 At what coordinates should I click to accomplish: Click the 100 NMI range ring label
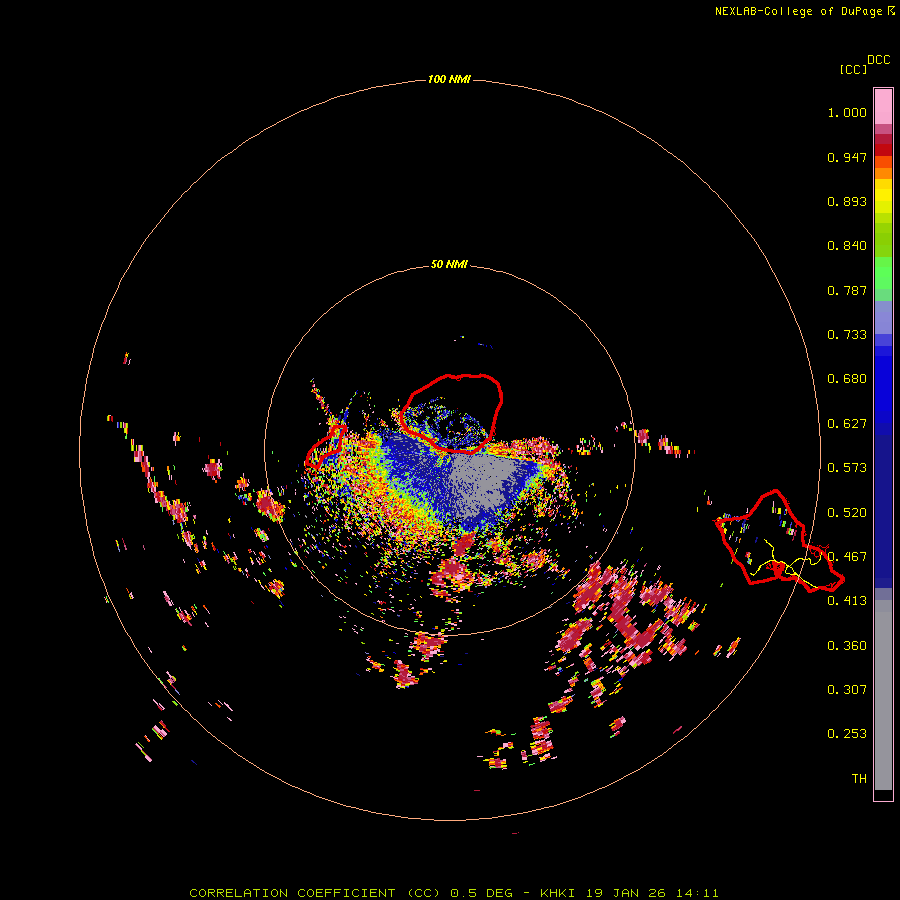[x=449, y=79]
